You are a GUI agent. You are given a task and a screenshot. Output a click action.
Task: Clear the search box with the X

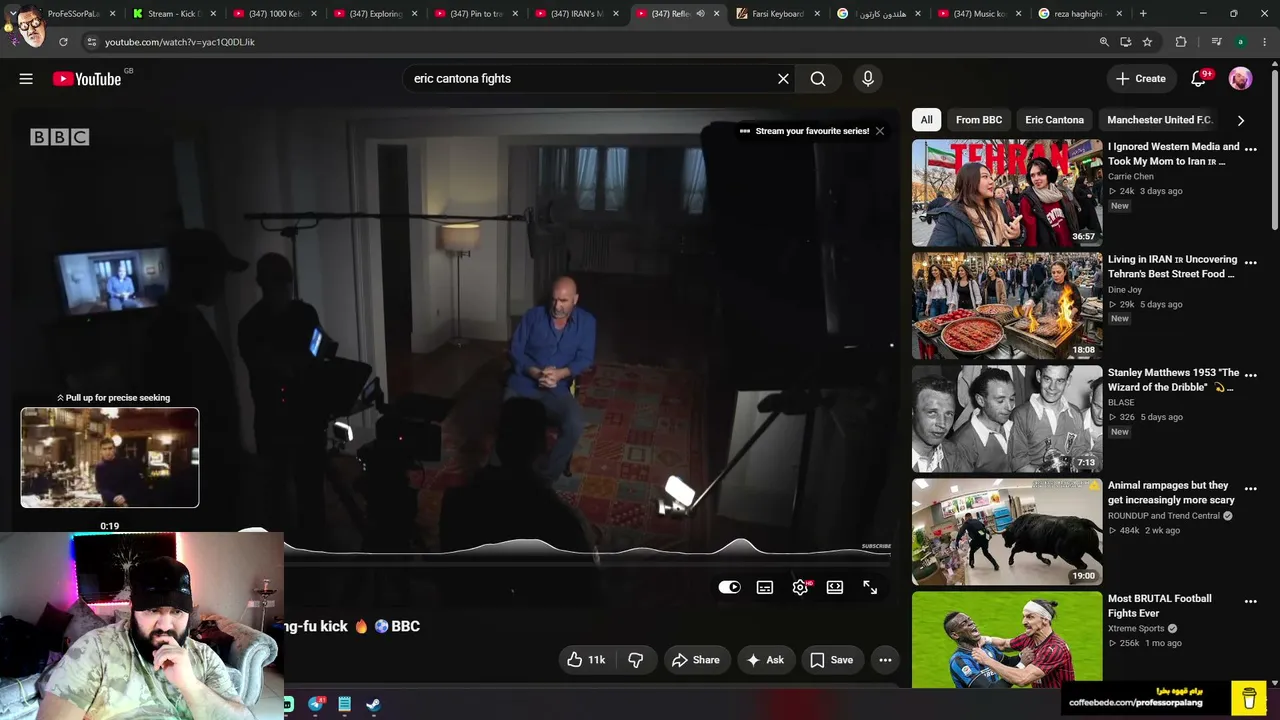pyautogui.click(x=783, y=79)
